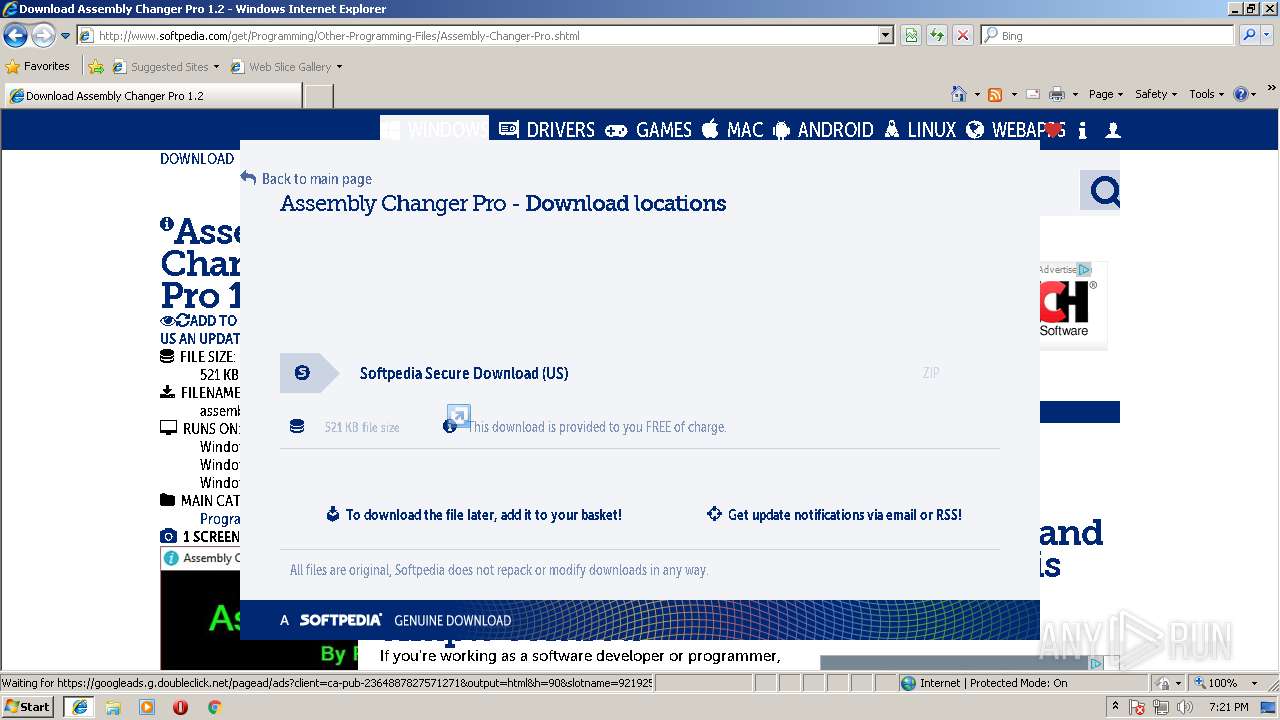Viewport: 1280px width, 720px height.
Task: Click the red Opera icon on taskbar
Action: (180, 707)
